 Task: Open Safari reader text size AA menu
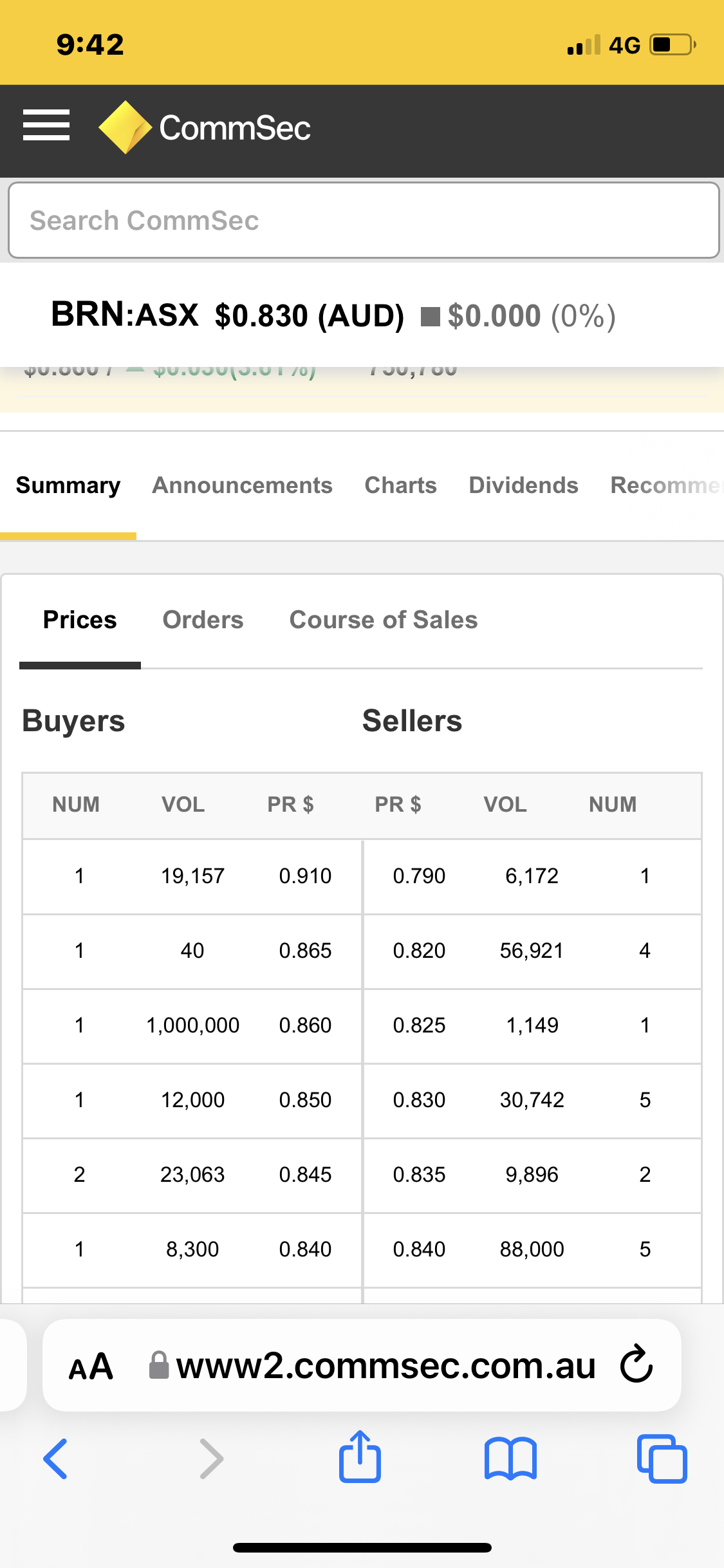point(91,1366)
